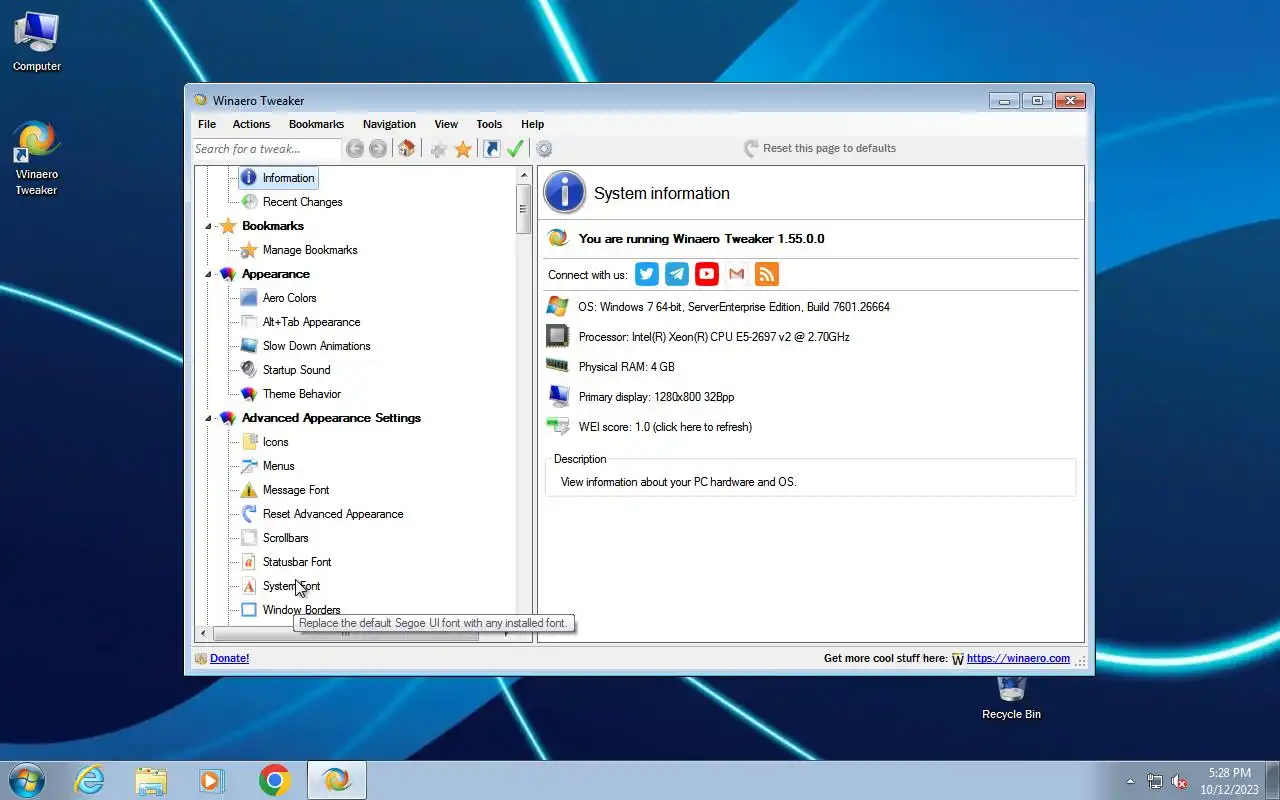Select Alt+Tab Appearance tree item
The height and width of the screenshot is (800, 1280).
[311, 322]
